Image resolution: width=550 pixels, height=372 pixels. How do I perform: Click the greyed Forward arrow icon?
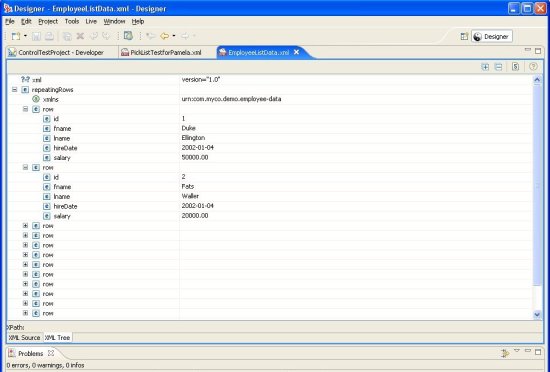pyautogui.click(x=185, y=36)
